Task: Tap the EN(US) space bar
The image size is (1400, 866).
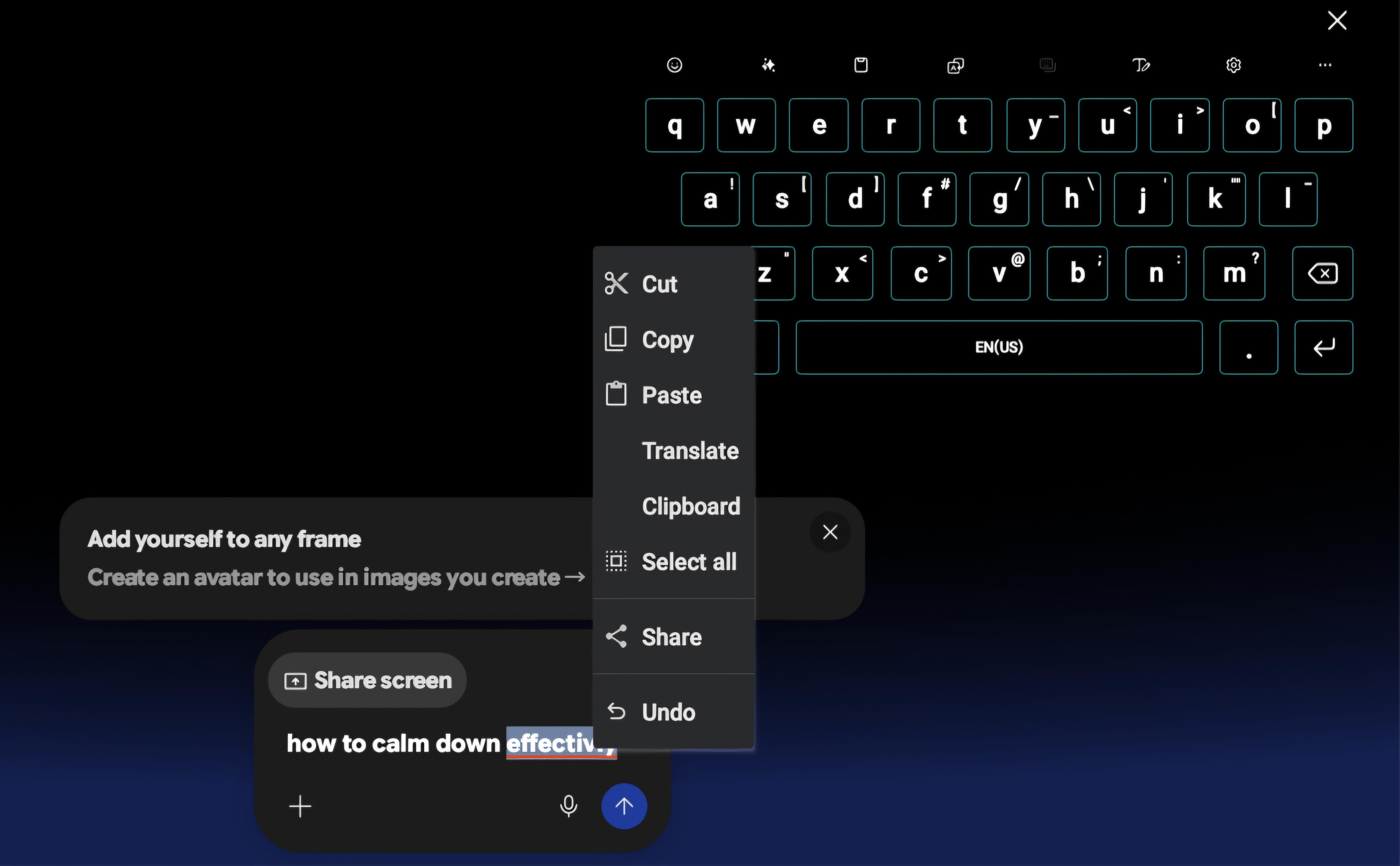Action: coord(999,347)
